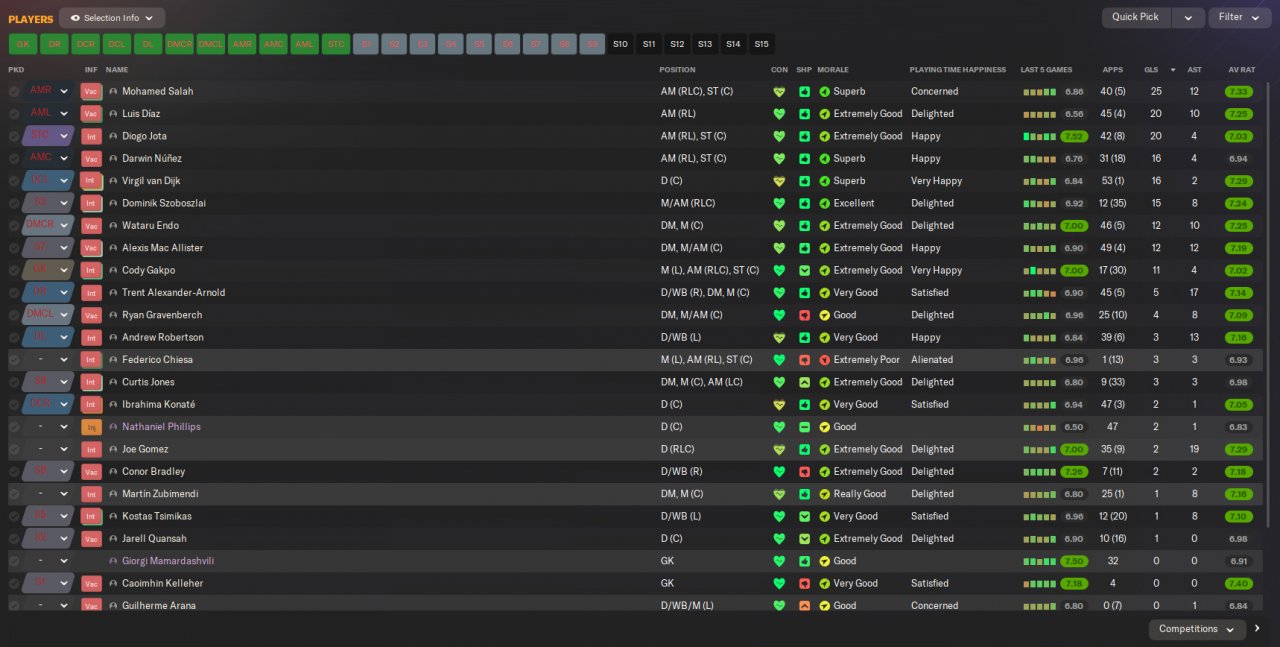This screenshot has height=647, width=1280.
Task: Toggle the picked checkmark for Joe Gomez
Action: tap(14, 450)
